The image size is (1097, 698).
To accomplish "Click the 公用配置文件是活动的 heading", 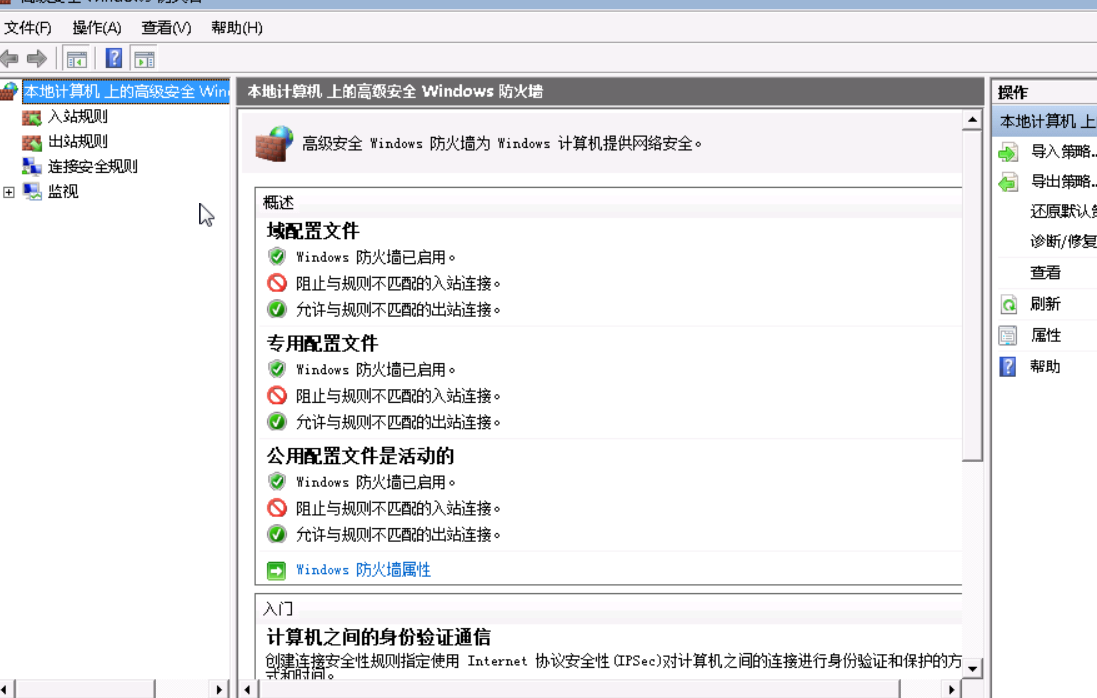I will (360, 456).
